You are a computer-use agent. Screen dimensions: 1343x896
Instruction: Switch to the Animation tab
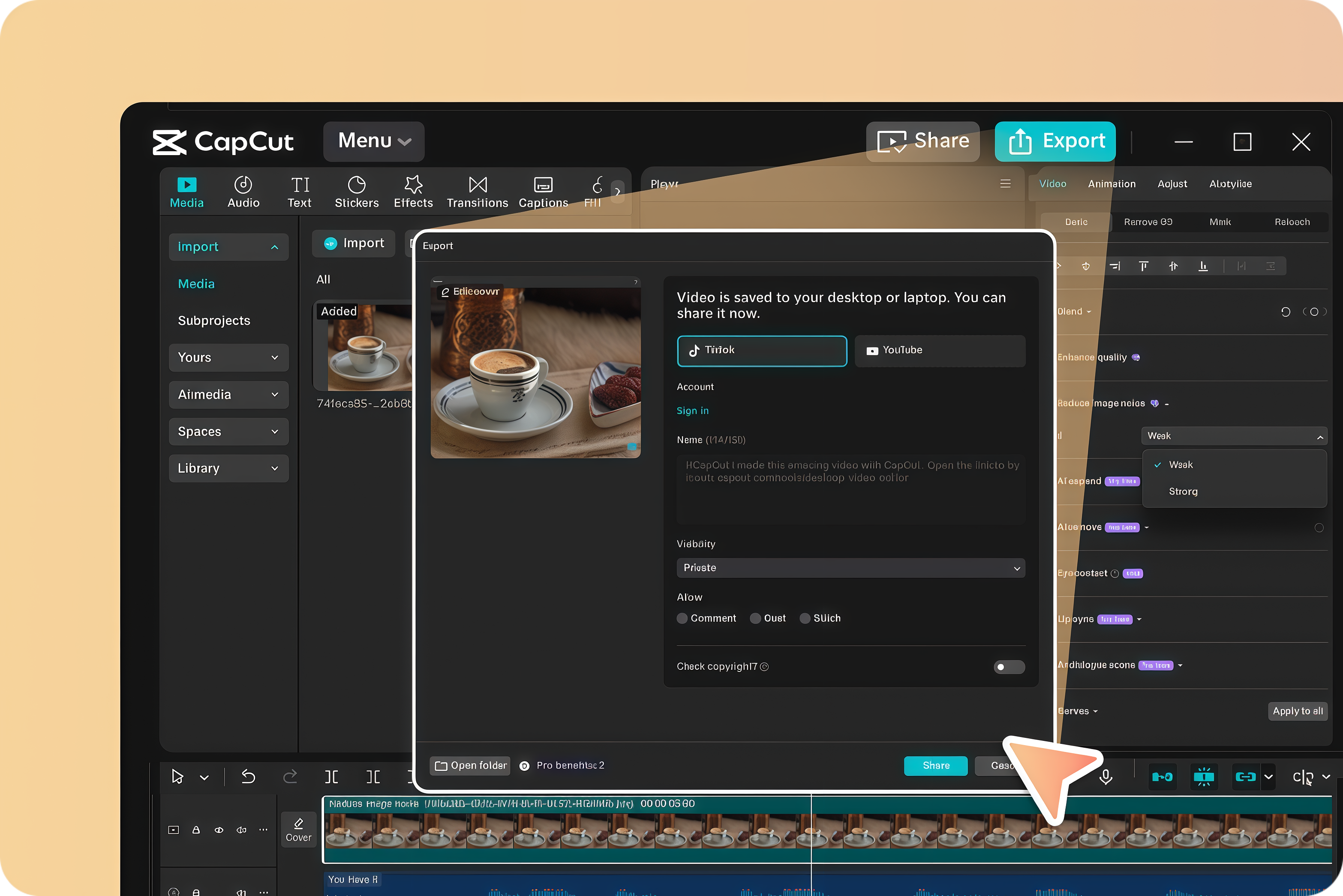pyautogui.click(x=1111, y=183)
